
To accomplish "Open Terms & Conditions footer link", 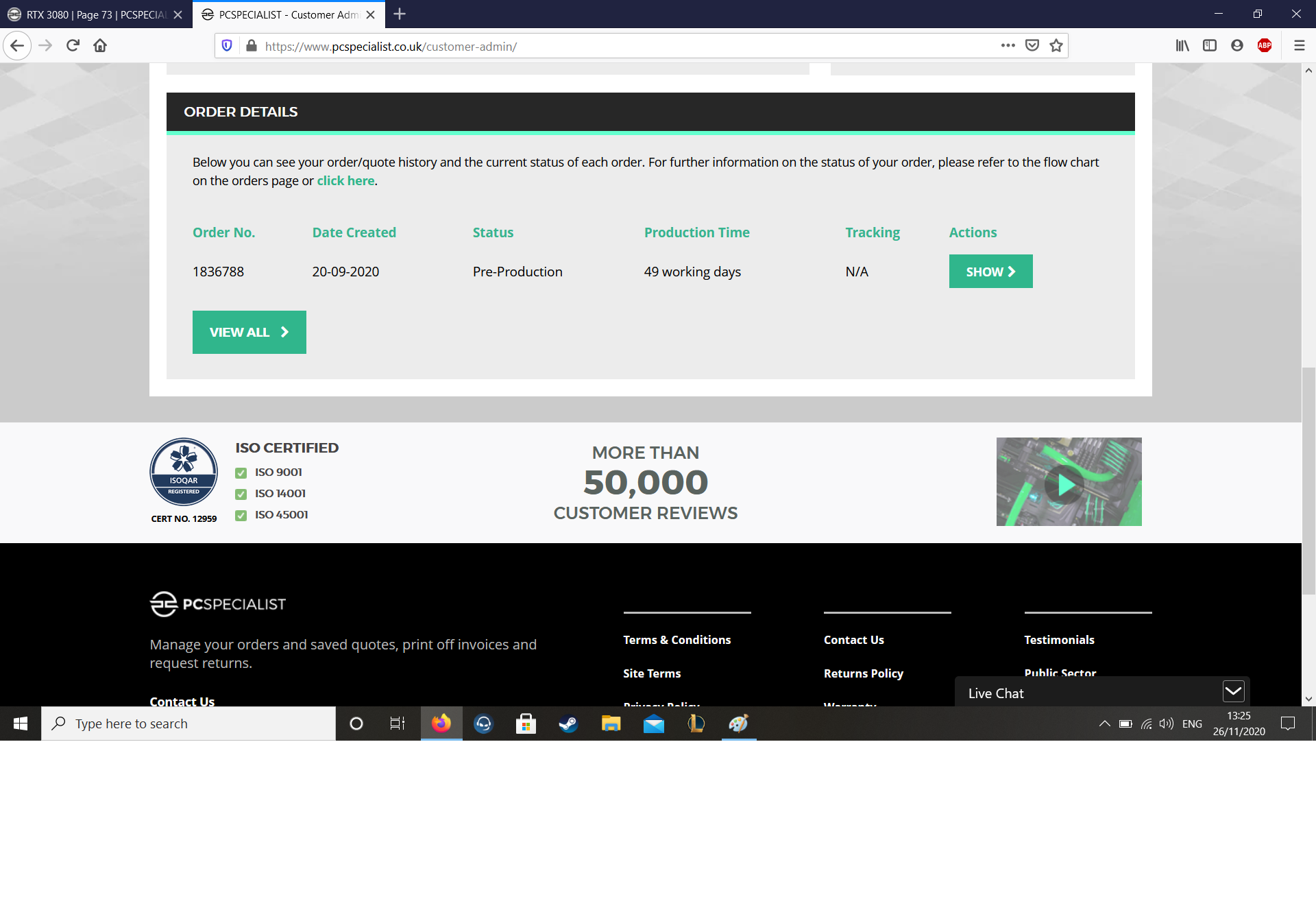I will click(677, 640).
